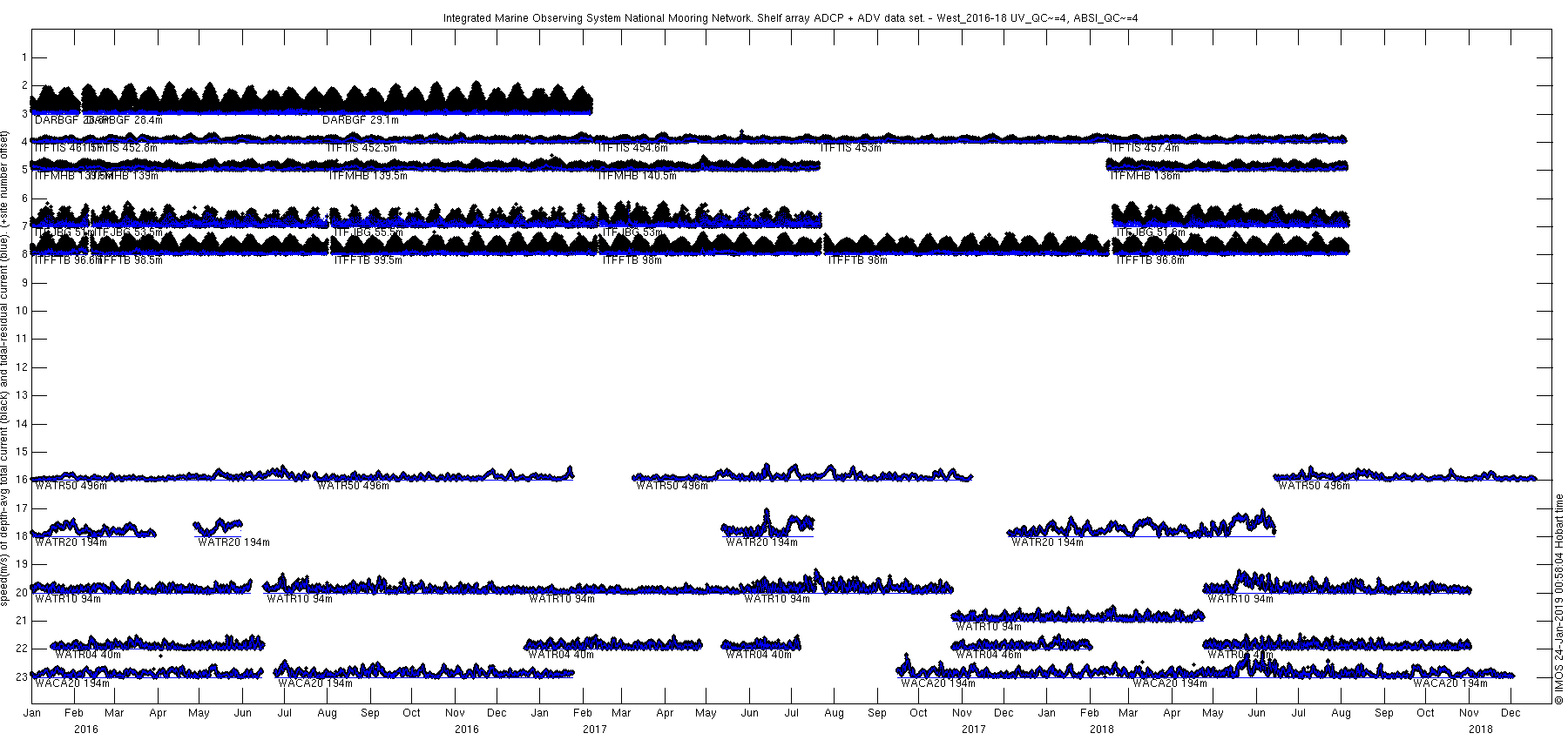Click the "ITFTIS 457.4m" label
The height and width of the screenshot is (740, 1568).
tap(1145, 148)
